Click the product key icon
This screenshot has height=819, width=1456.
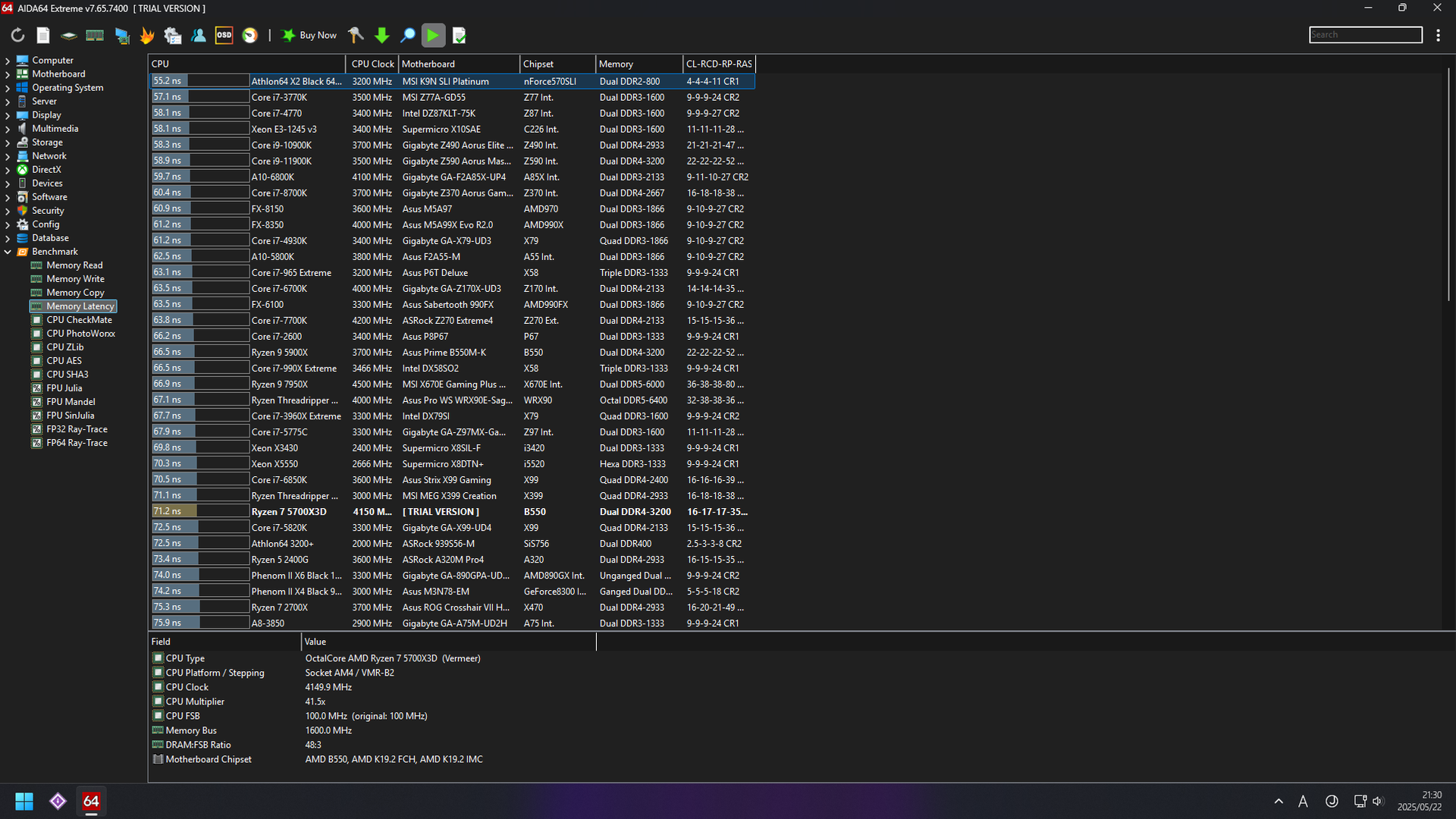pyautogui.click(x=356, y=35)
